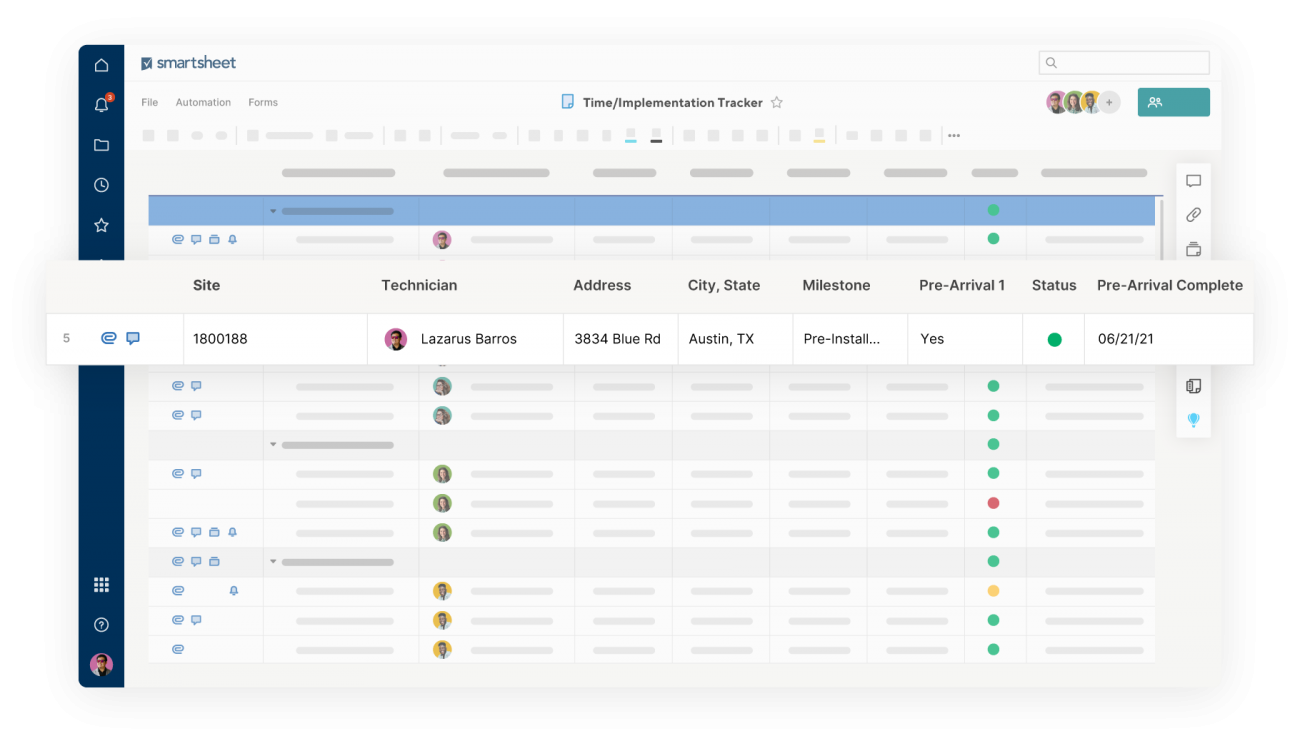
Task: Open the Attachments panel on the right
Action: pos(1193,214)
